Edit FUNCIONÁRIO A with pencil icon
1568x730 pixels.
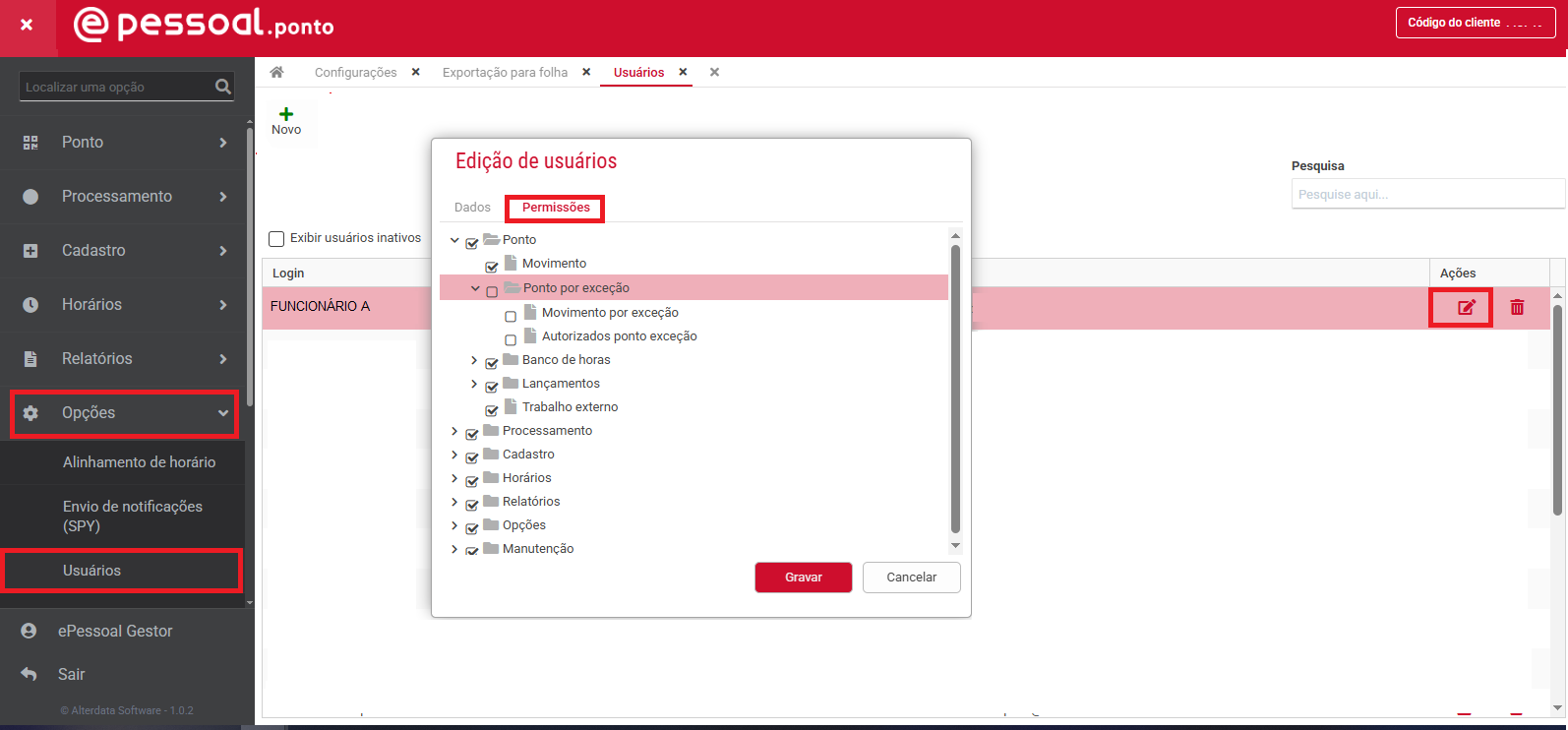pos(1466,307)
